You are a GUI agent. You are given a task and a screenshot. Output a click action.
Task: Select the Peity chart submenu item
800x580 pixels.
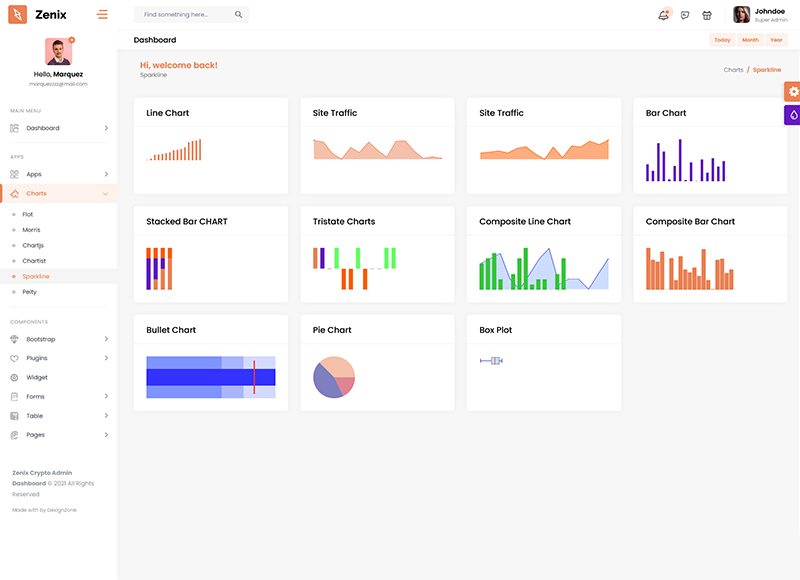[30, 292]
